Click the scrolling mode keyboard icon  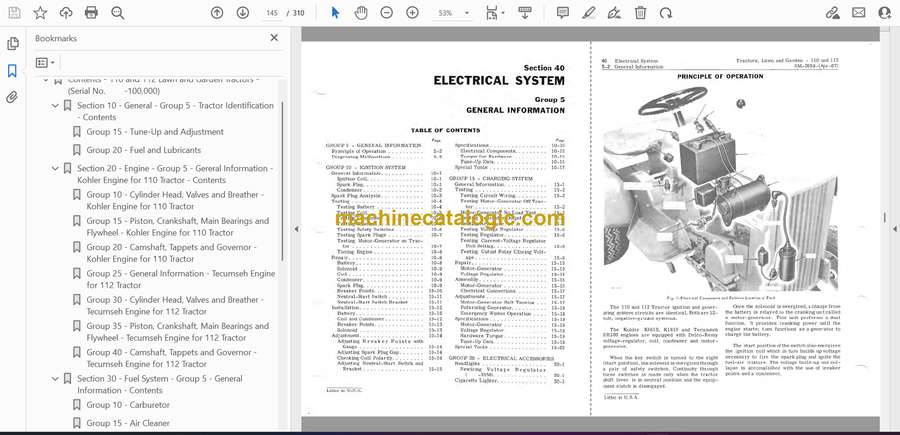(x=525, y=13)
